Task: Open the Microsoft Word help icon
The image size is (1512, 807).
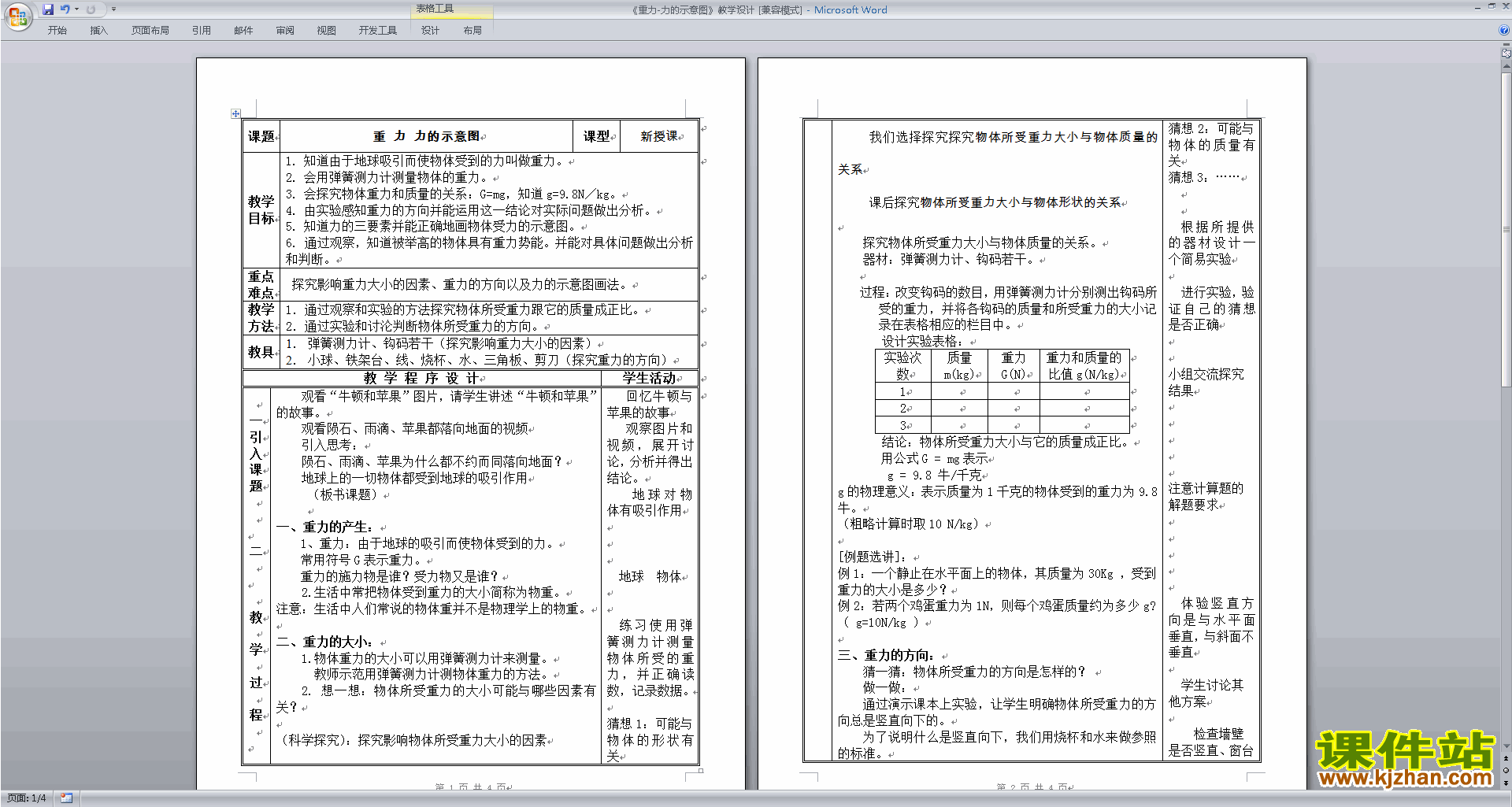Action: 1504,30
